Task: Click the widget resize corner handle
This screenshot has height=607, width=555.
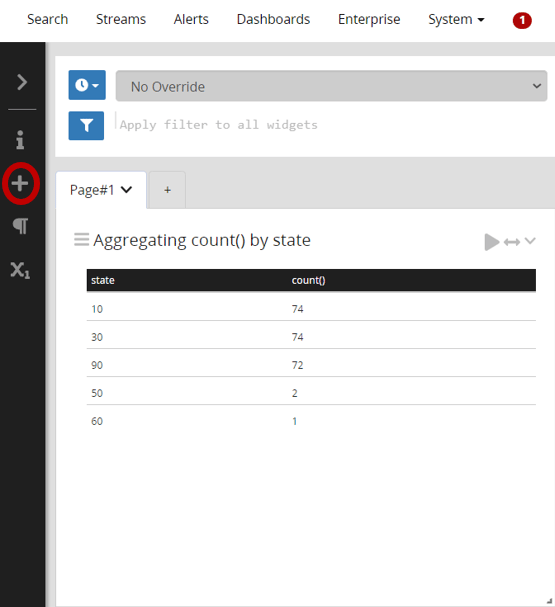Action: 549,601
